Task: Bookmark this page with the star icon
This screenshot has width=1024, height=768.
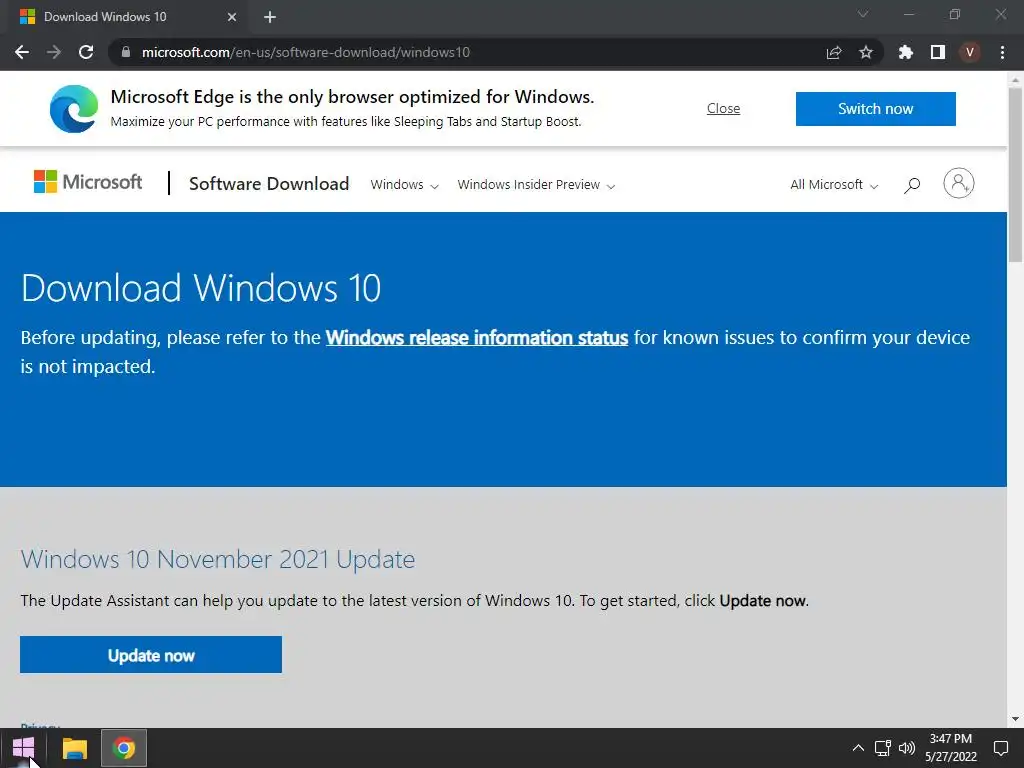Action: pyautogui.click(x=866, y=52)
